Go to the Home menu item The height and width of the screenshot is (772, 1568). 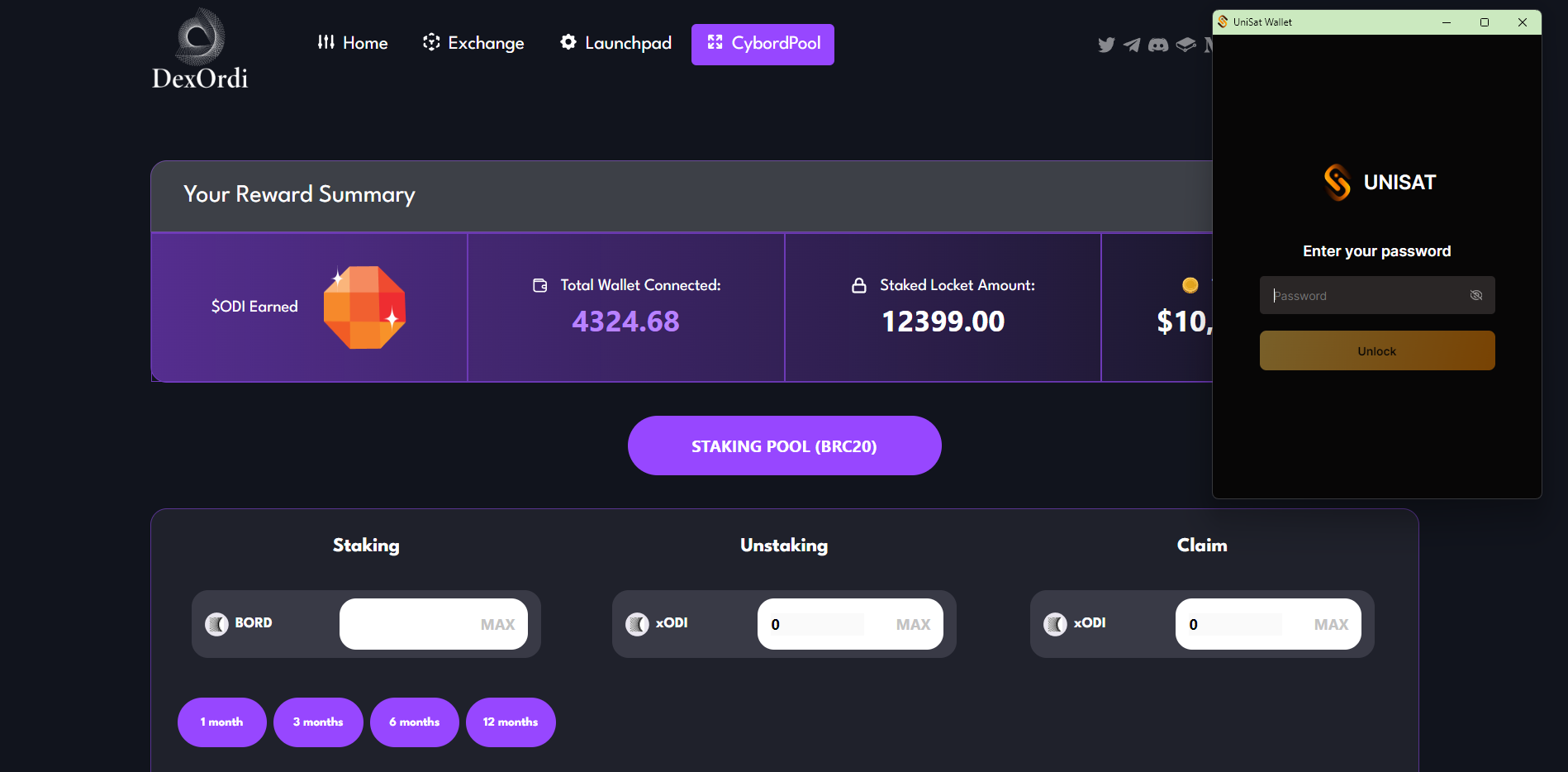(353, 43)
